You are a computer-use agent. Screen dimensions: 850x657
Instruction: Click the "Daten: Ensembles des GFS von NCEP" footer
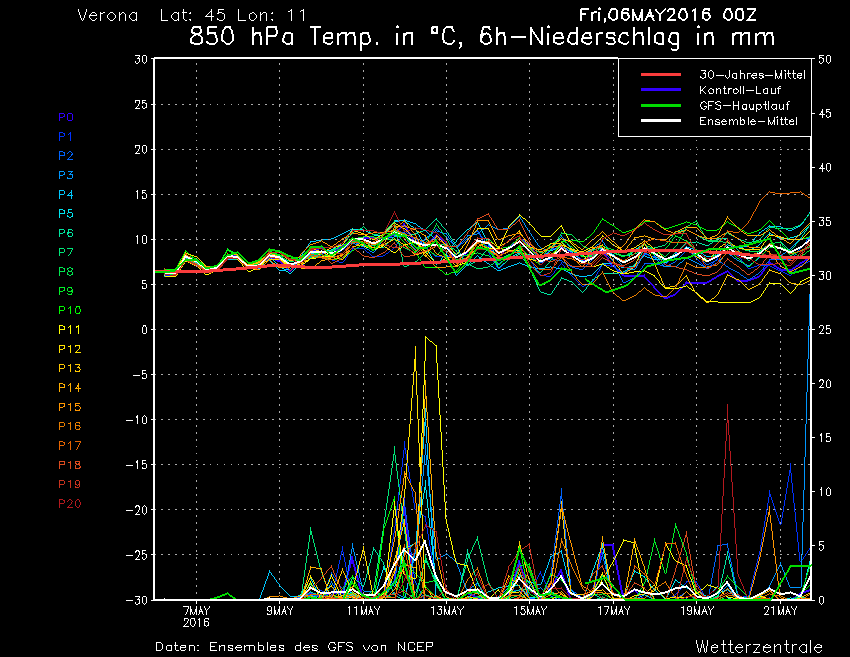pos(294,647)
